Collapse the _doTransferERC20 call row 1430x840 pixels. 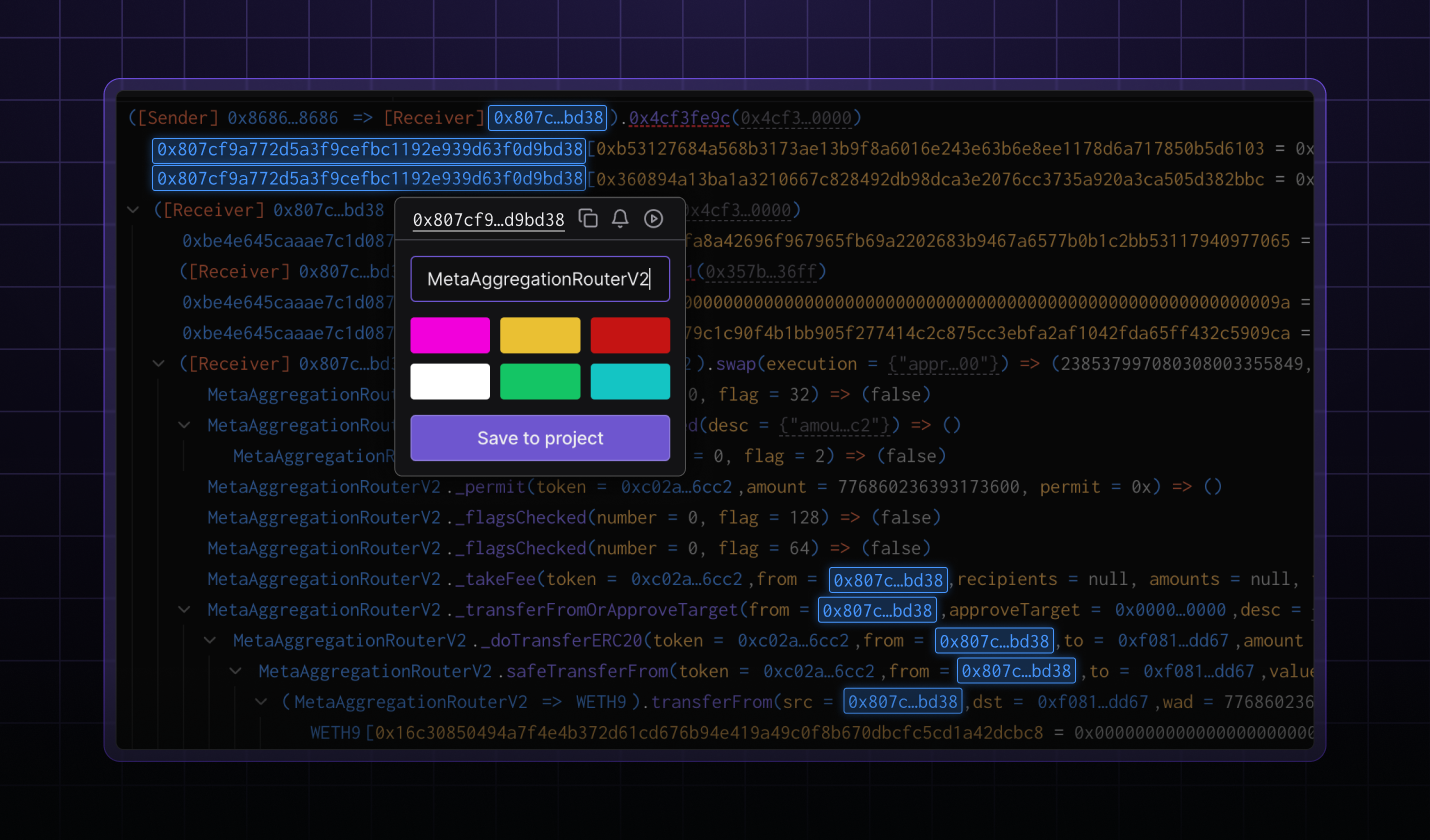210,641
